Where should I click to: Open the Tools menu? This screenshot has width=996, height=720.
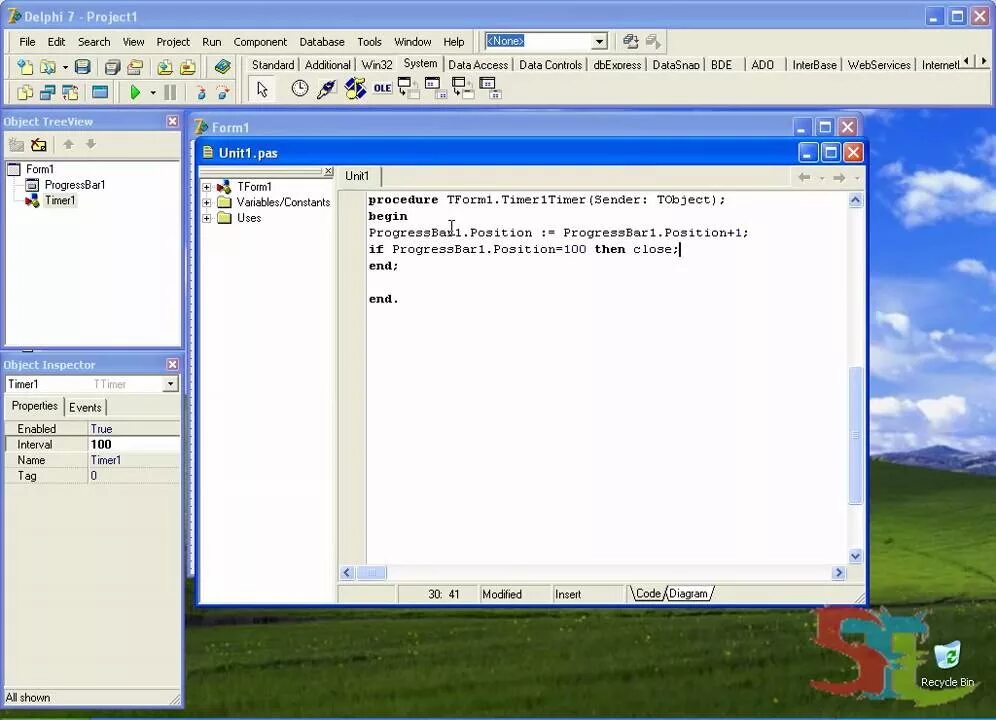(x=369, y=42)
